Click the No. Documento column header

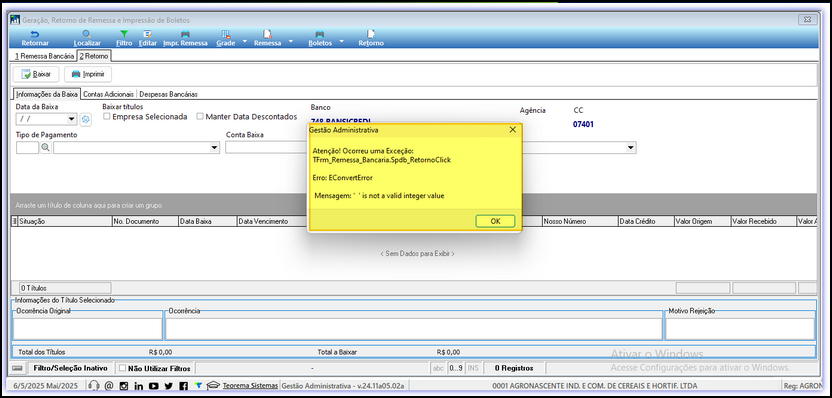145,221
